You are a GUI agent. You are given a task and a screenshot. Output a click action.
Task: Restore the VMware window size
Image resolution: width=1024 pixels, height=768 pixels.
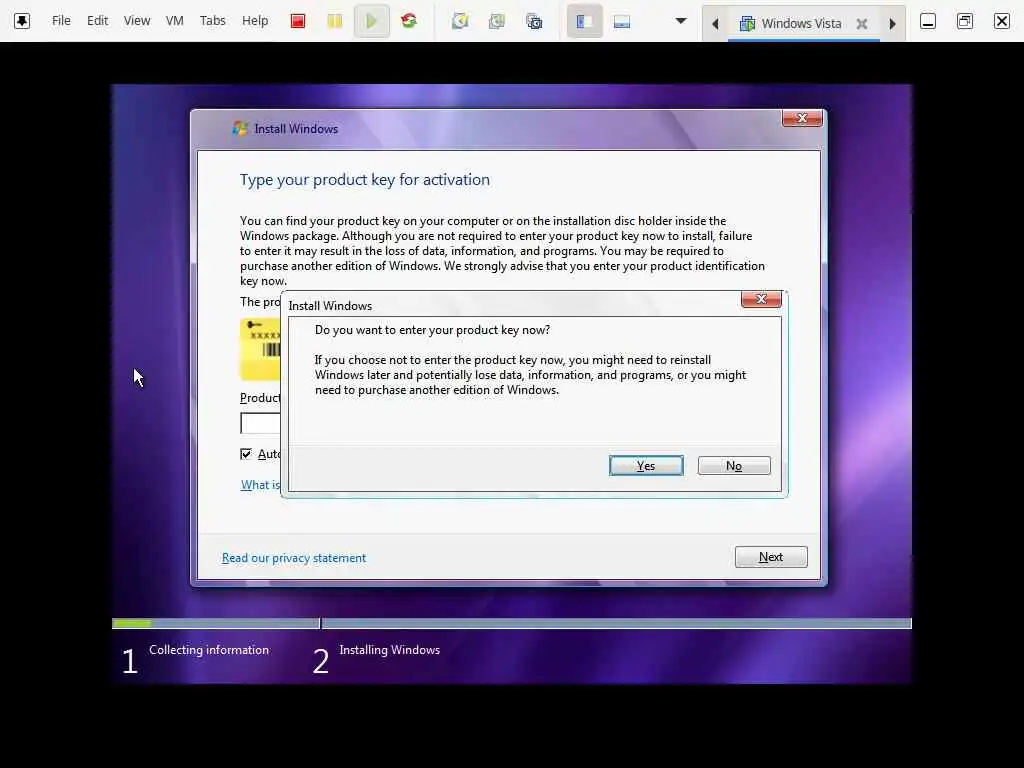coord(964,22)
